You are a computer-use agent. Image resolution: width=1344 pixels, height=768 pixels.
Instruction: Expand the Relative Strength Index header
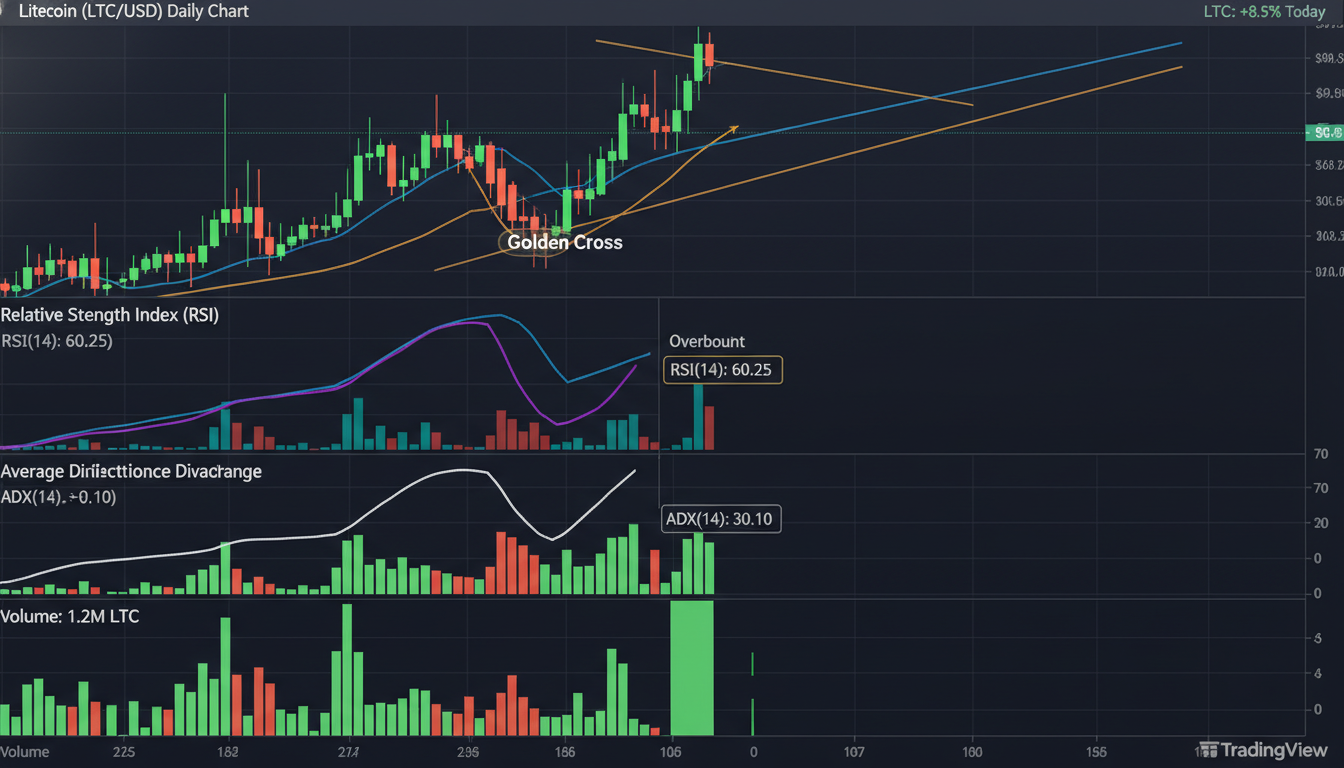click(110, 314)
